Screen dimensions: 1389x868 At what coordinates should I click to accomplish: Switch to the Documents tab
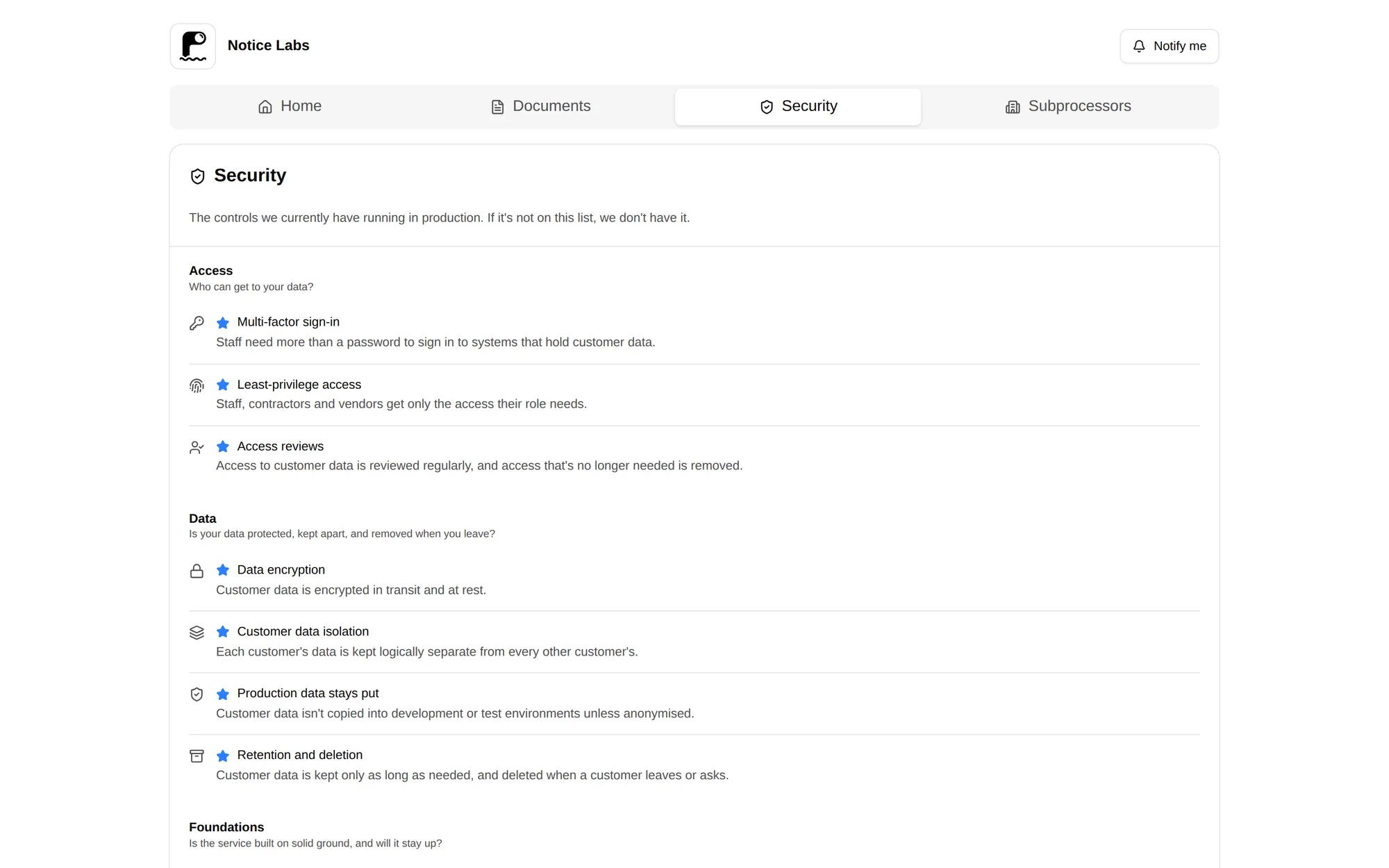[x=540, y=106]
